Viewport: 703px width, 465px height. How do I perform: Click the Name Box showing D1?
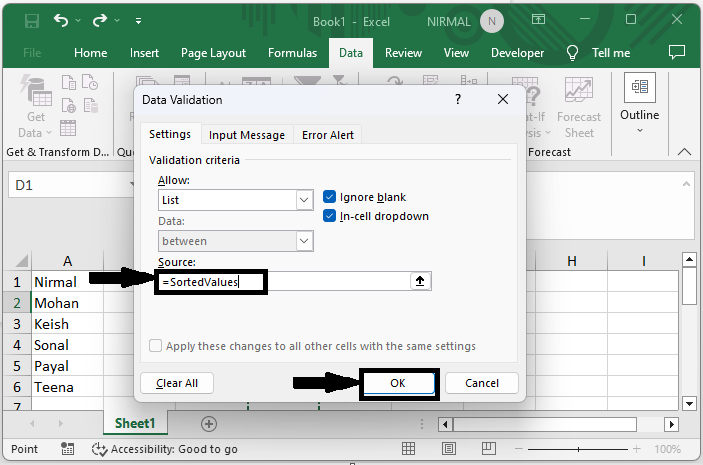tap(72, 185)
